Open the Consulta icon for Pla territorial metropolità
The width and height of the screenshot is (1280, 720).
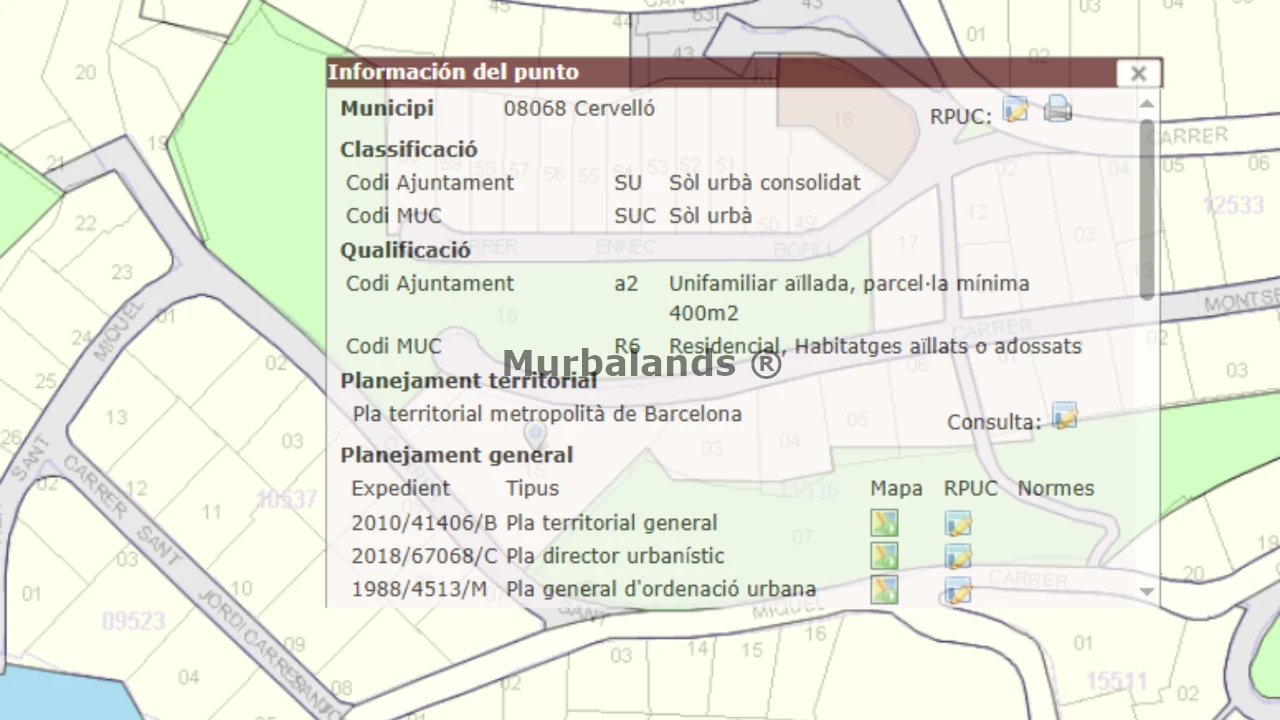pyautogui.click(x=1064, y=417)
